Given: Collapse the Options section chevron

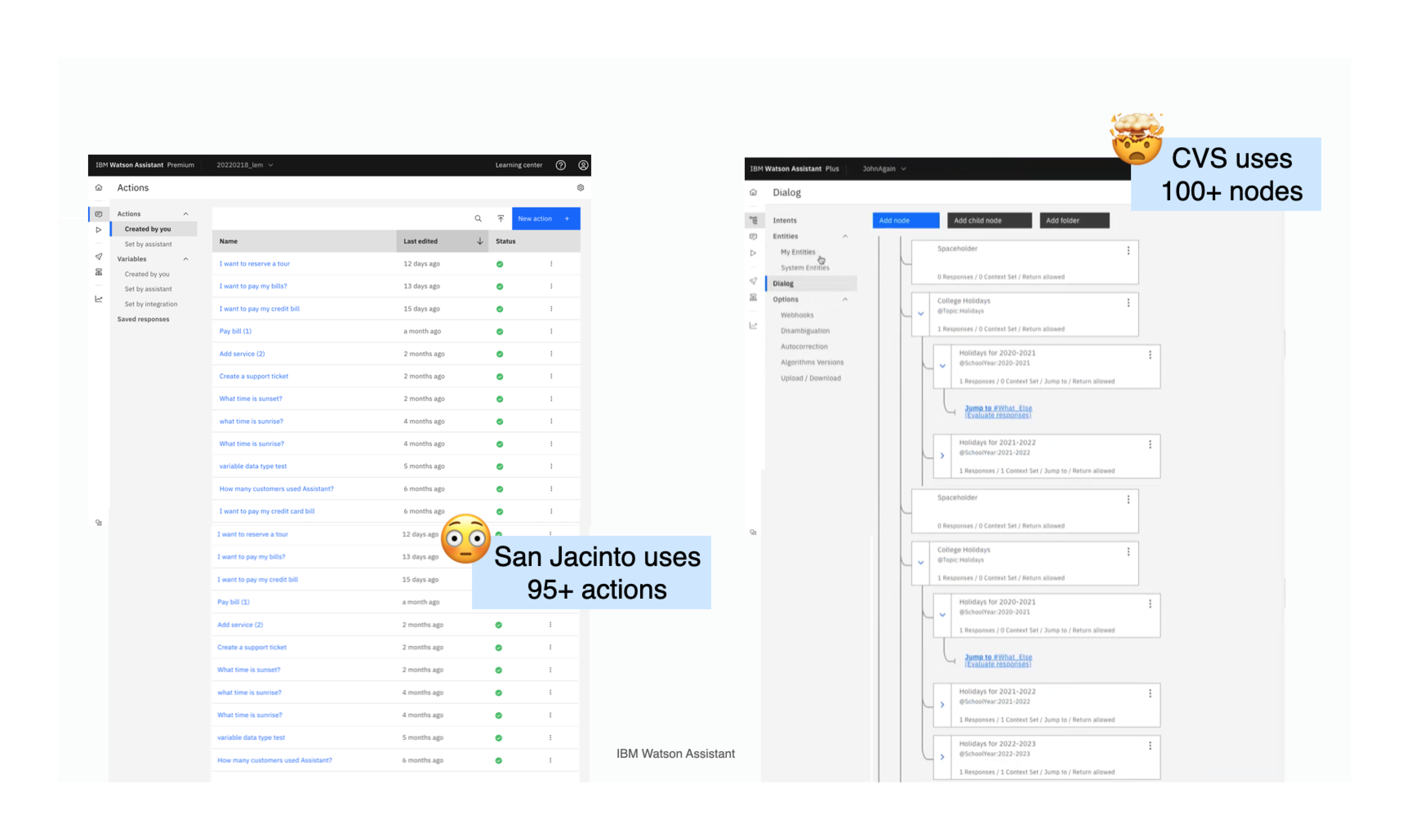Looking at the screenshot, I should (845, 300).
